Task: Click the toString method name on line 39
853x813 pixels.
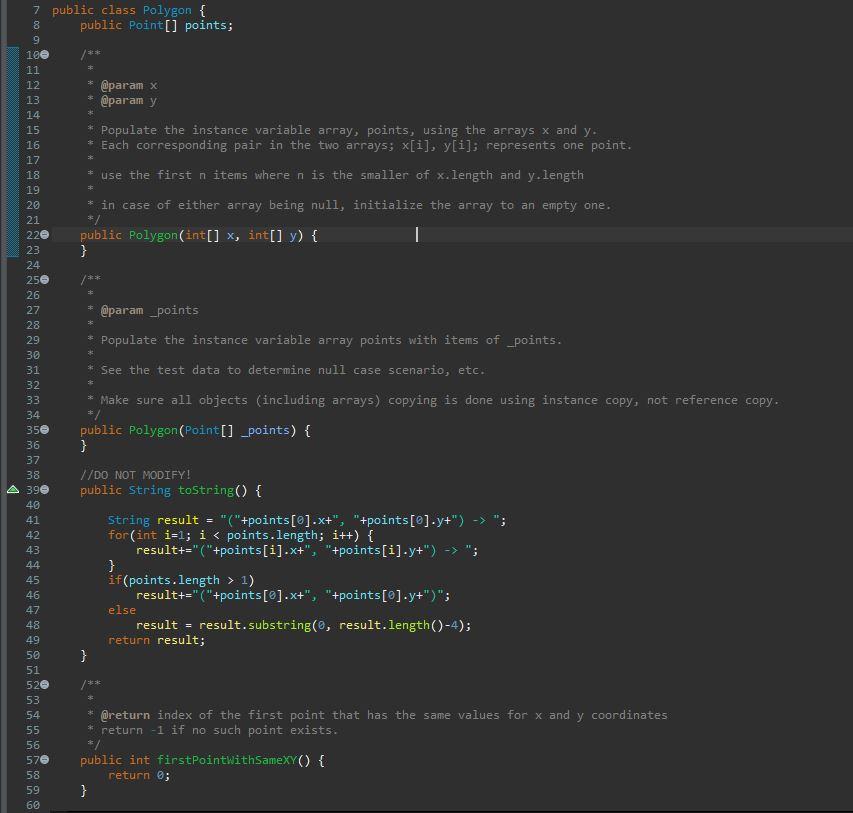Action: (x=206, y=490)
